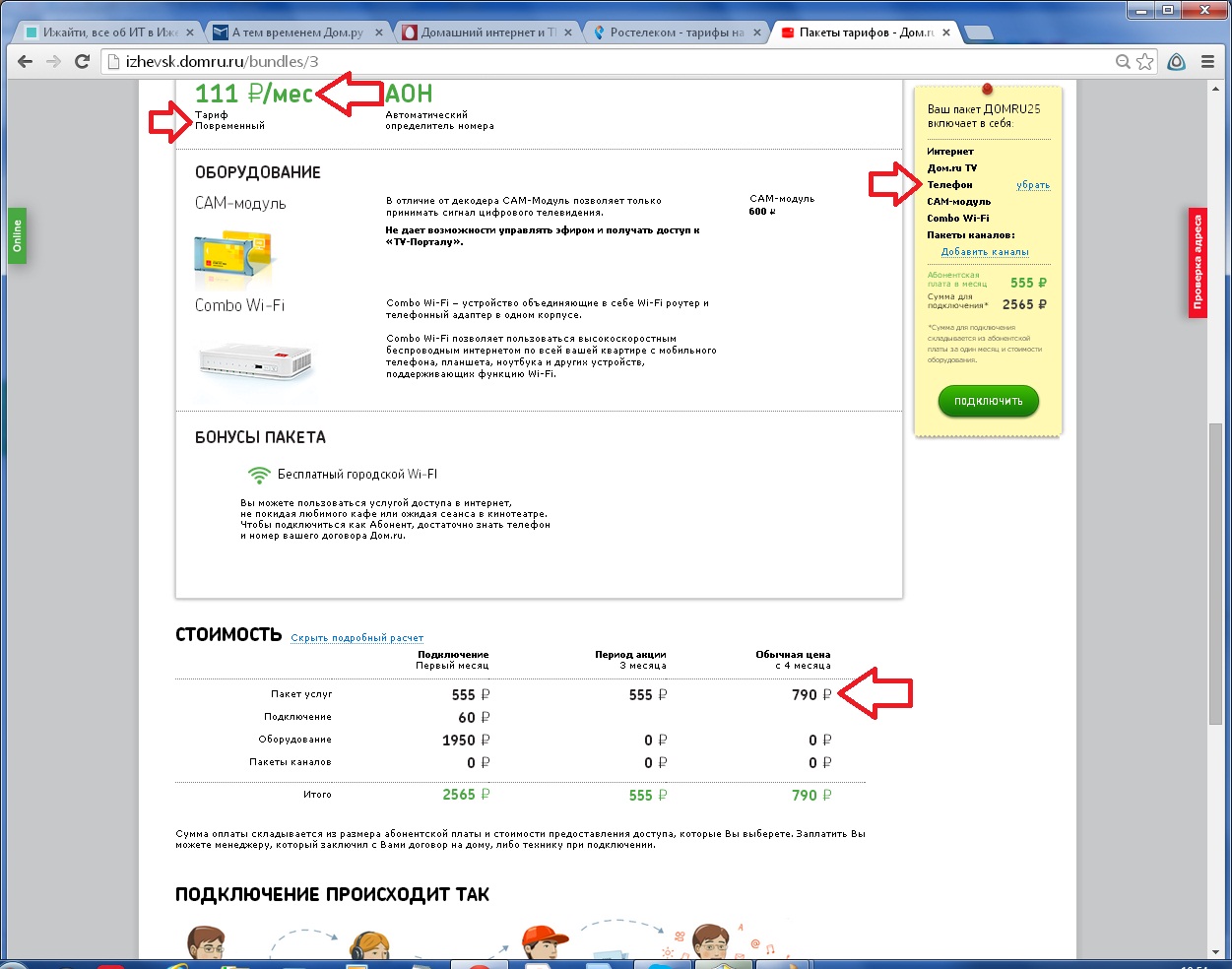Viewport: 1232px width, 969px height.
Task: Click the green Wi-Fi icon under БОНУСЫ ПАКЕТА
Action: coord(259,475)
